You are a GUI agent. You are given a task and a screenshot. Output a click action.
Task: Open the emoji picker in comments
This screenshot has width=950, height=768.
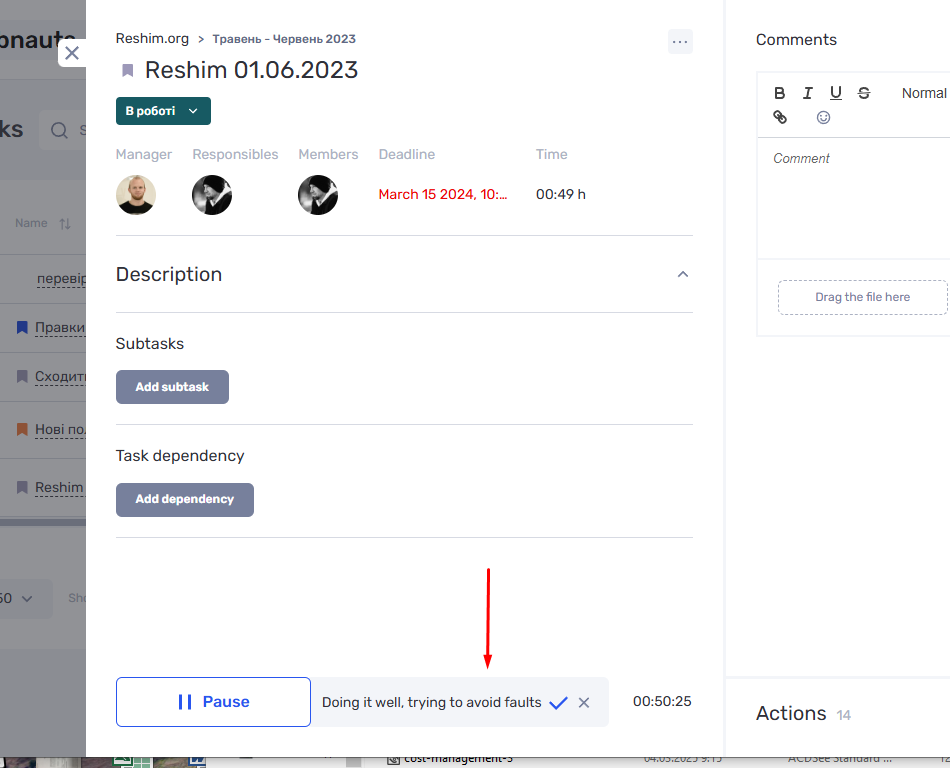[x=823, y=118]
